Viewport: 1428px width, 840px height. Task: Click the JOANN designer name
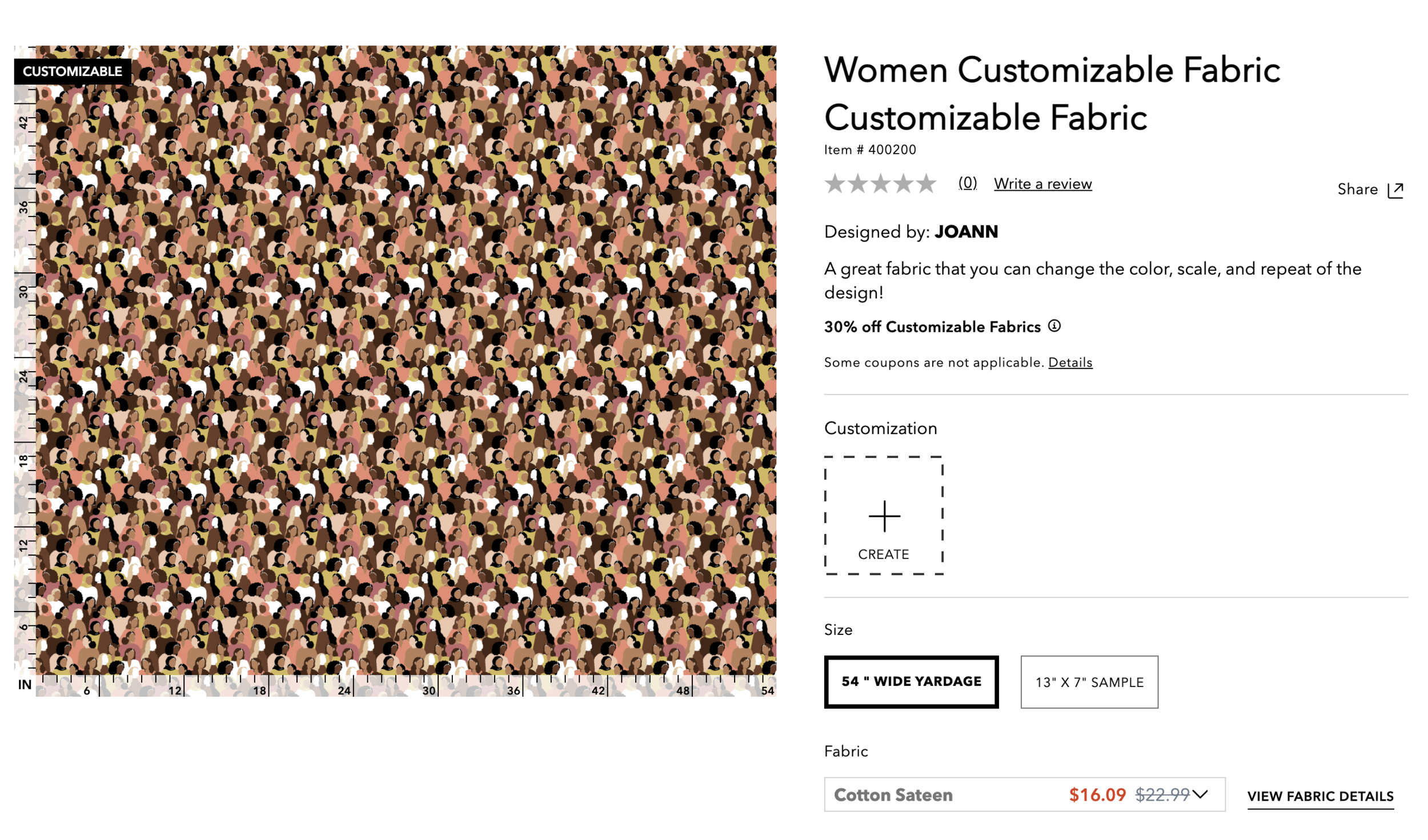coord(966,232)
